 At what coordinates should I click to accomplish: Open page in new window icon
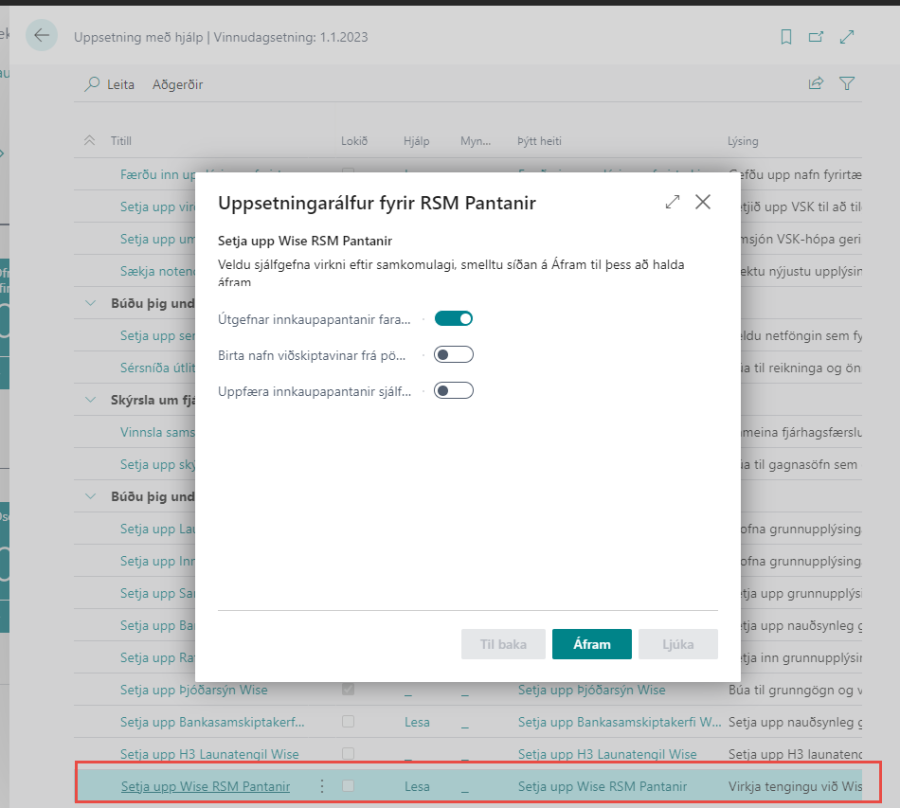click(816, 37)
